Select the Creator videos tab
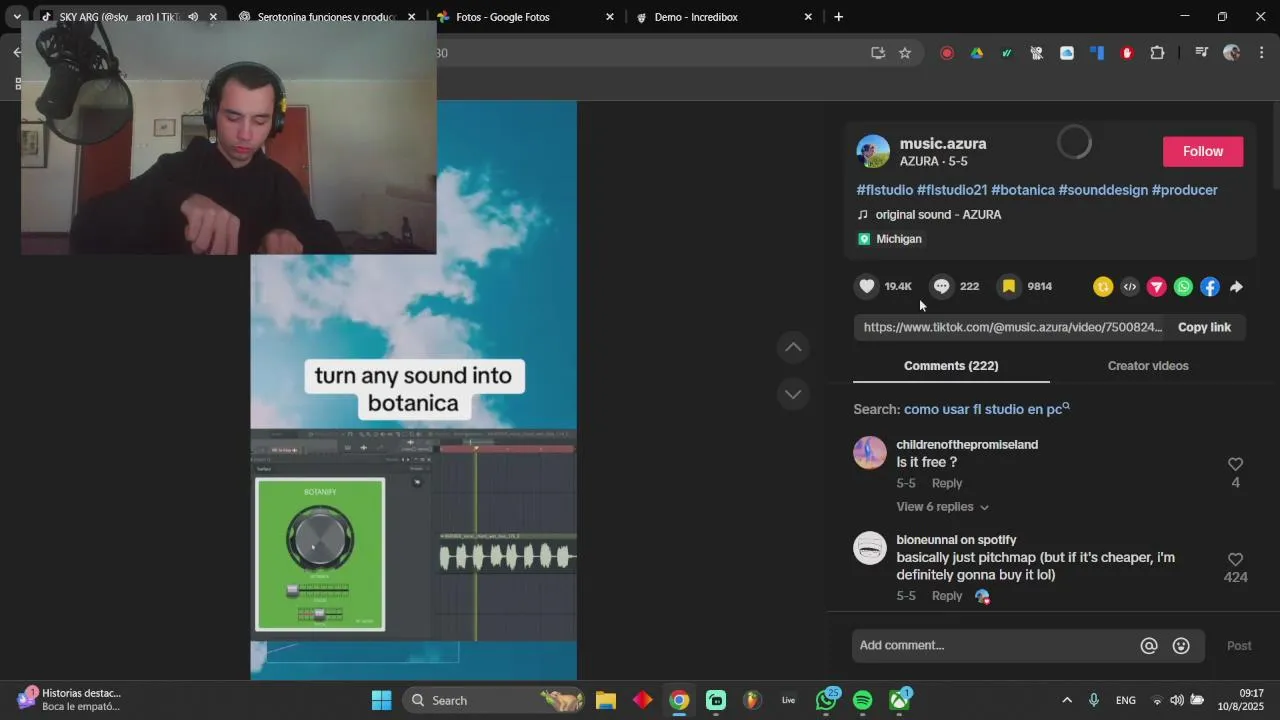 tap(1148, 366)
